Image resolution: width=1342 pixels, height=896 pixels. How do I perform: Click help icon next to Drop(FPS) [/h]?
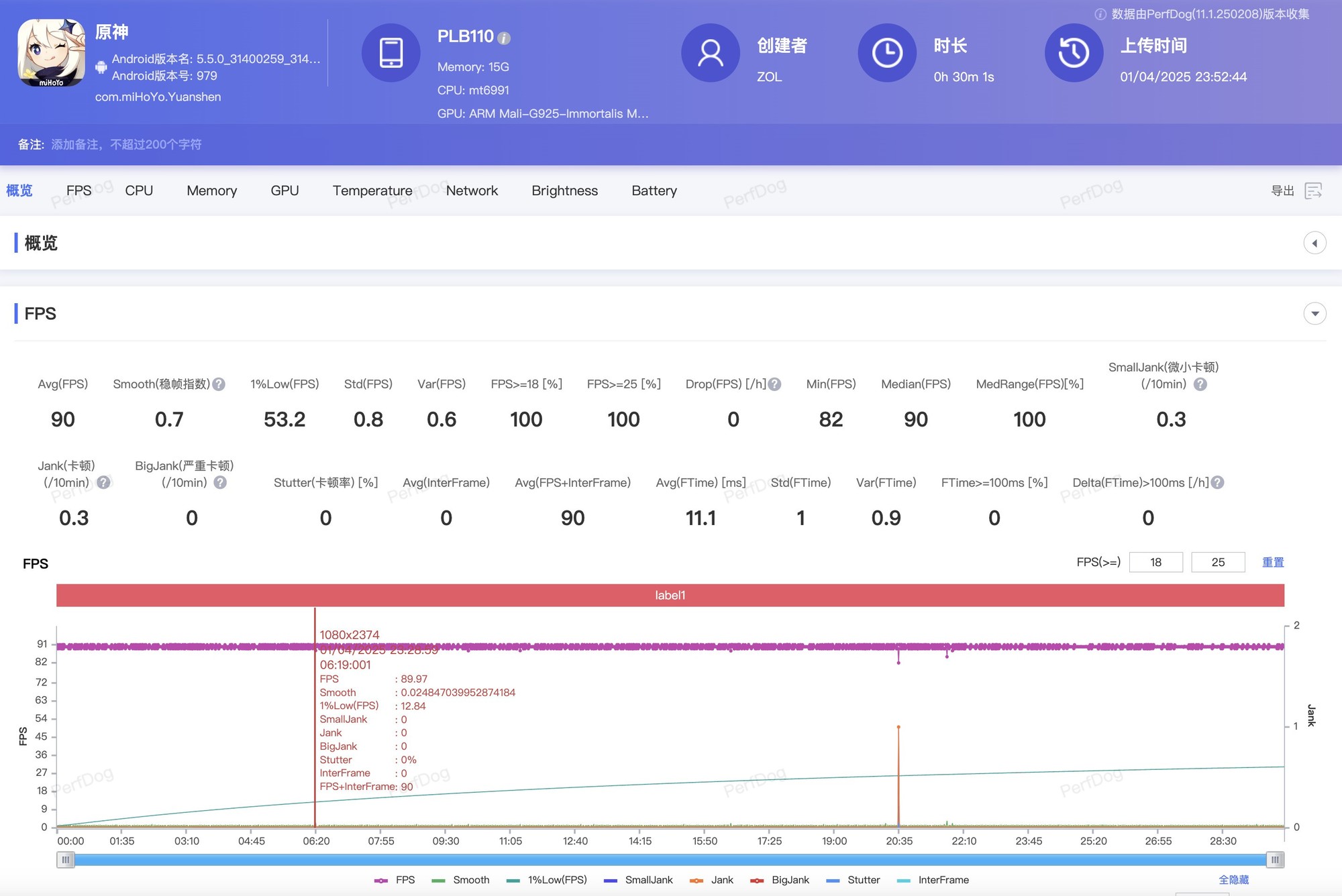[x=774, y=384]
